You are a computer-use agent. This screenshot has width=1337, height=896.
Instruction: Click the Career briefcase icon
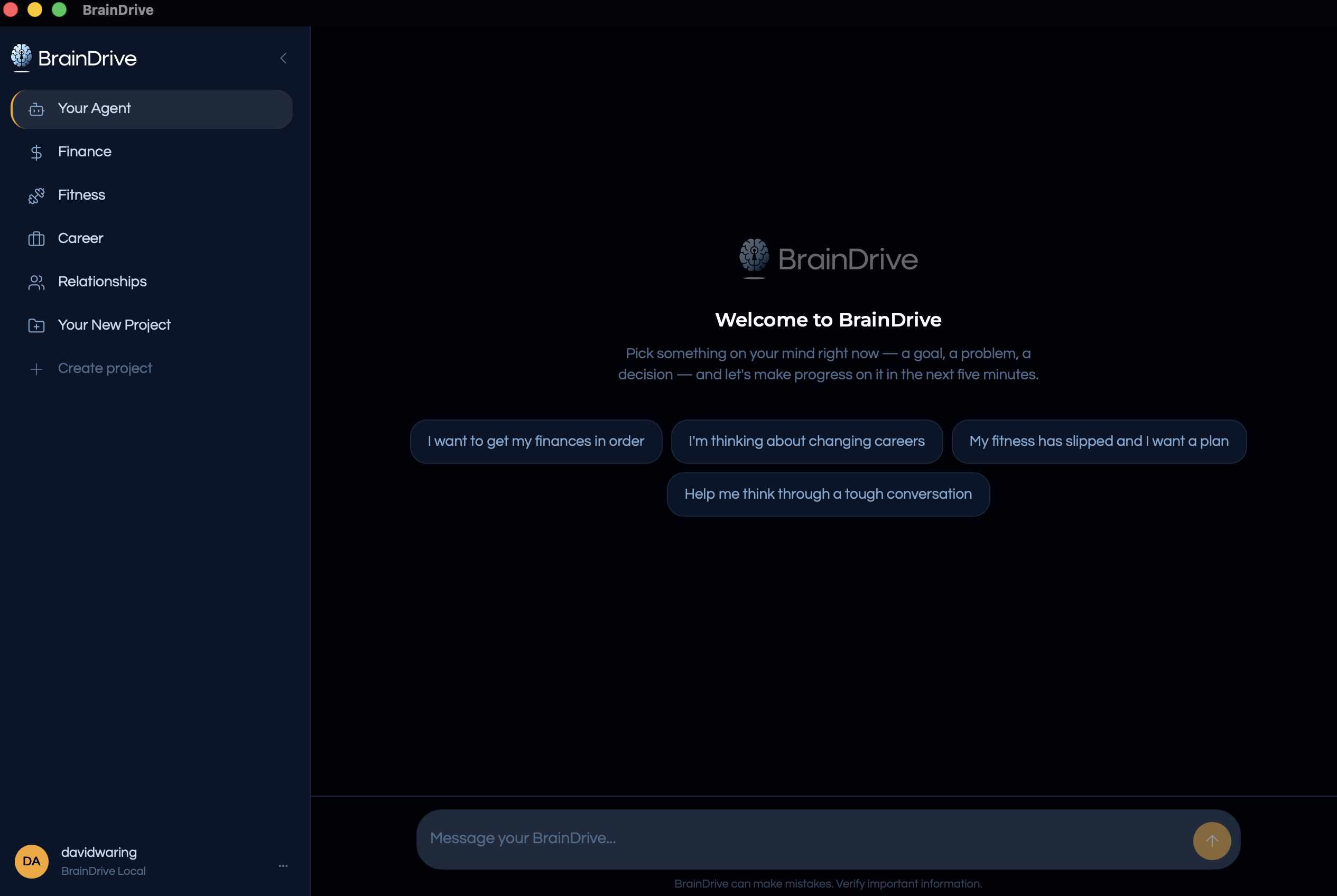tap(36, 239)
